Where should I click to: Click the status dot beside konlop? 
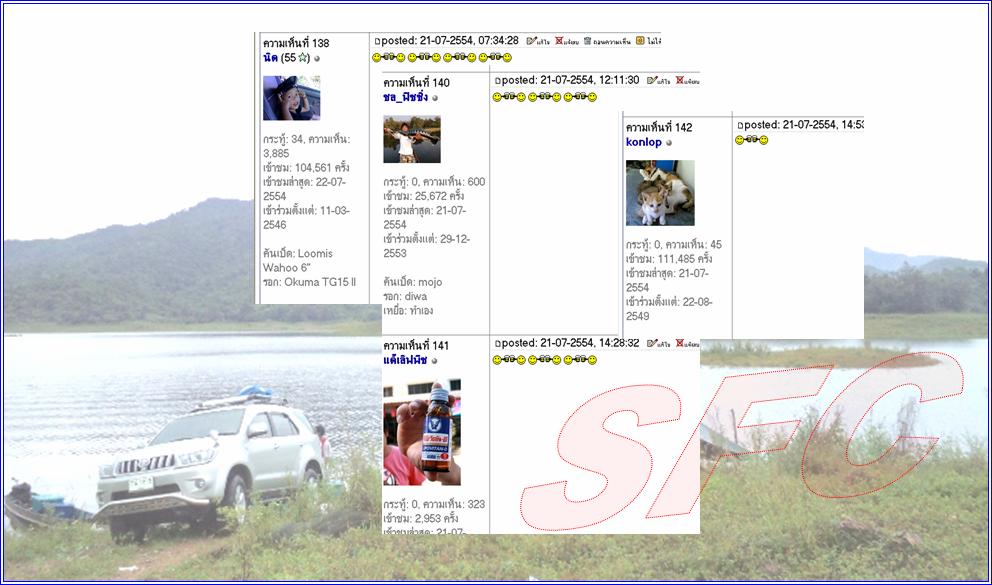[669, 143]
